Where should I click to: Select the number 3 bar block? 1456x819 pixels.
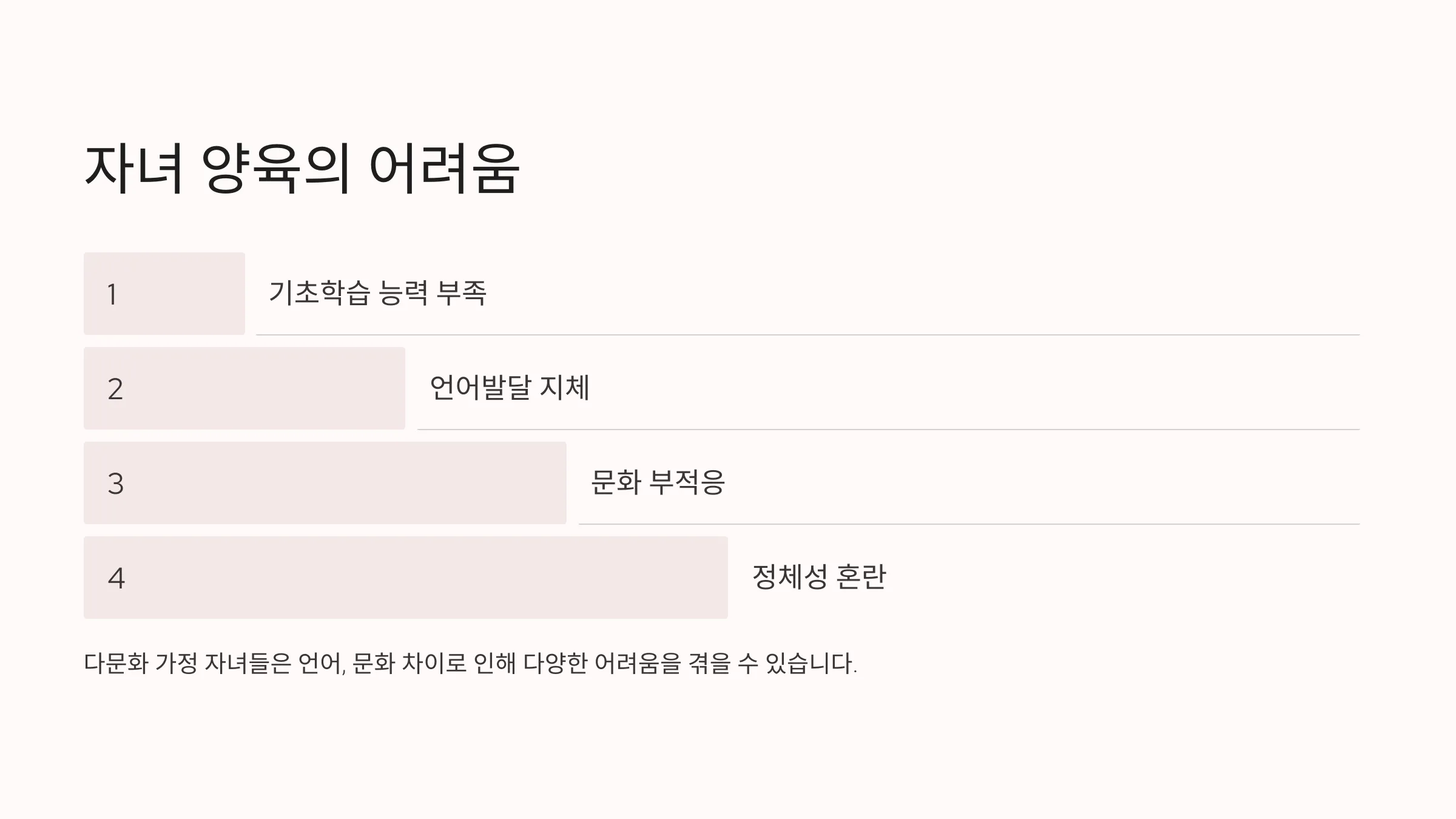[325, 483]
